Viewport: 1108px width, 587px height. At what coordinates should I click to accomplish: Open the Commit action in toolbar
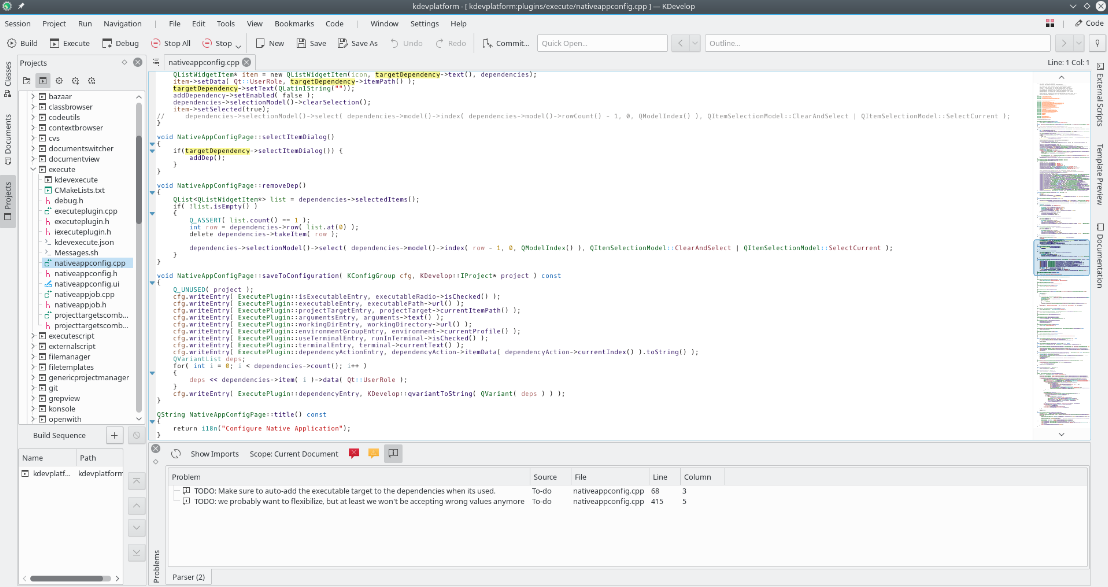pyautogui.click(x=506, y=43)
